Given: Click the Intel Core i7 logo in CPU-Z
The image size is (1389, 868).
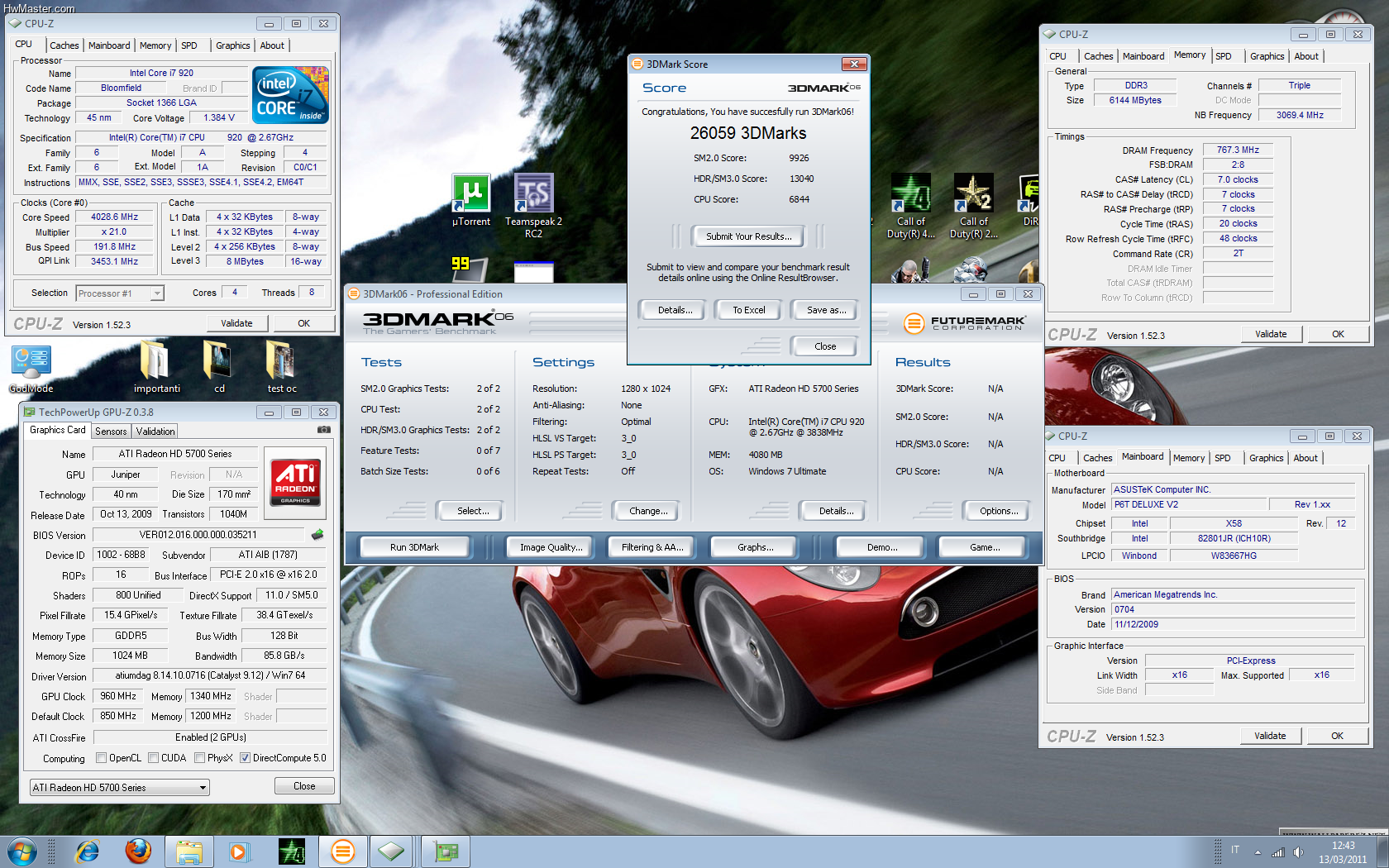Looking at the screenshot, I should point(291,95).
